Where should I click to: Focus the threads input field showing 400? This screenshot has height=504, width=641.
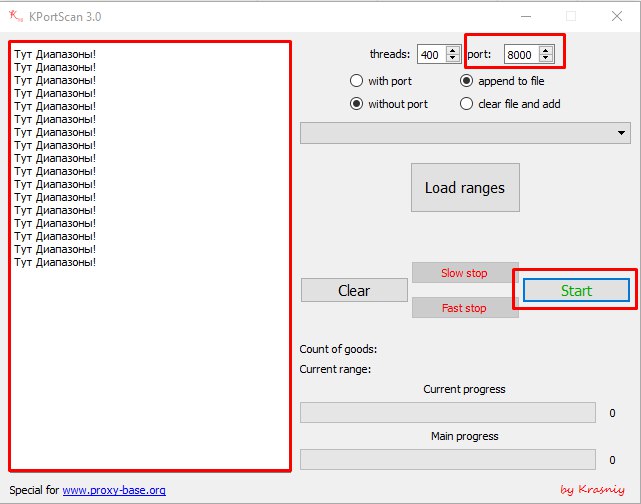pos(432,54)
